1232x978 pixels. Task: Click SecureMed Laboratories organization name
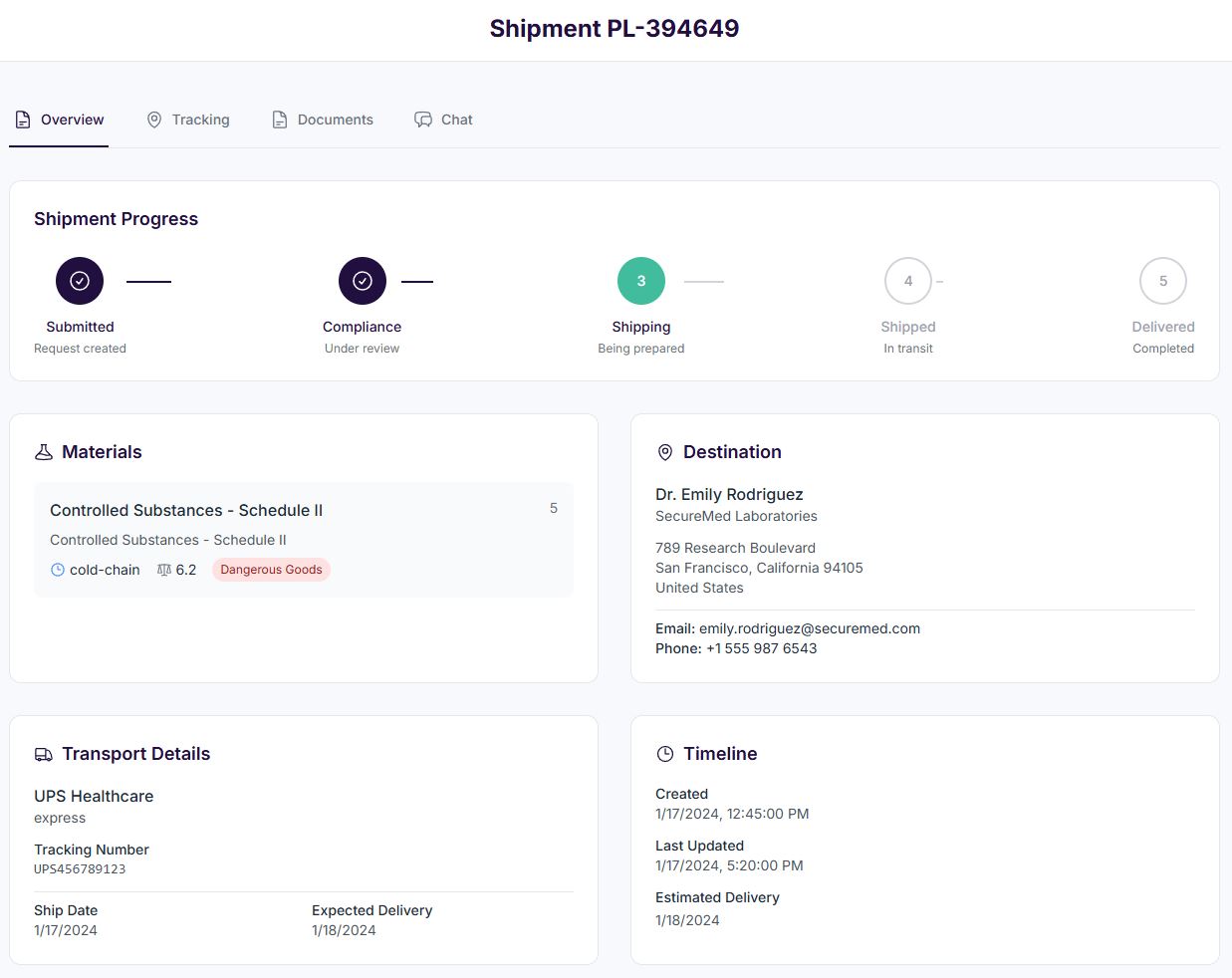(736, 516)
